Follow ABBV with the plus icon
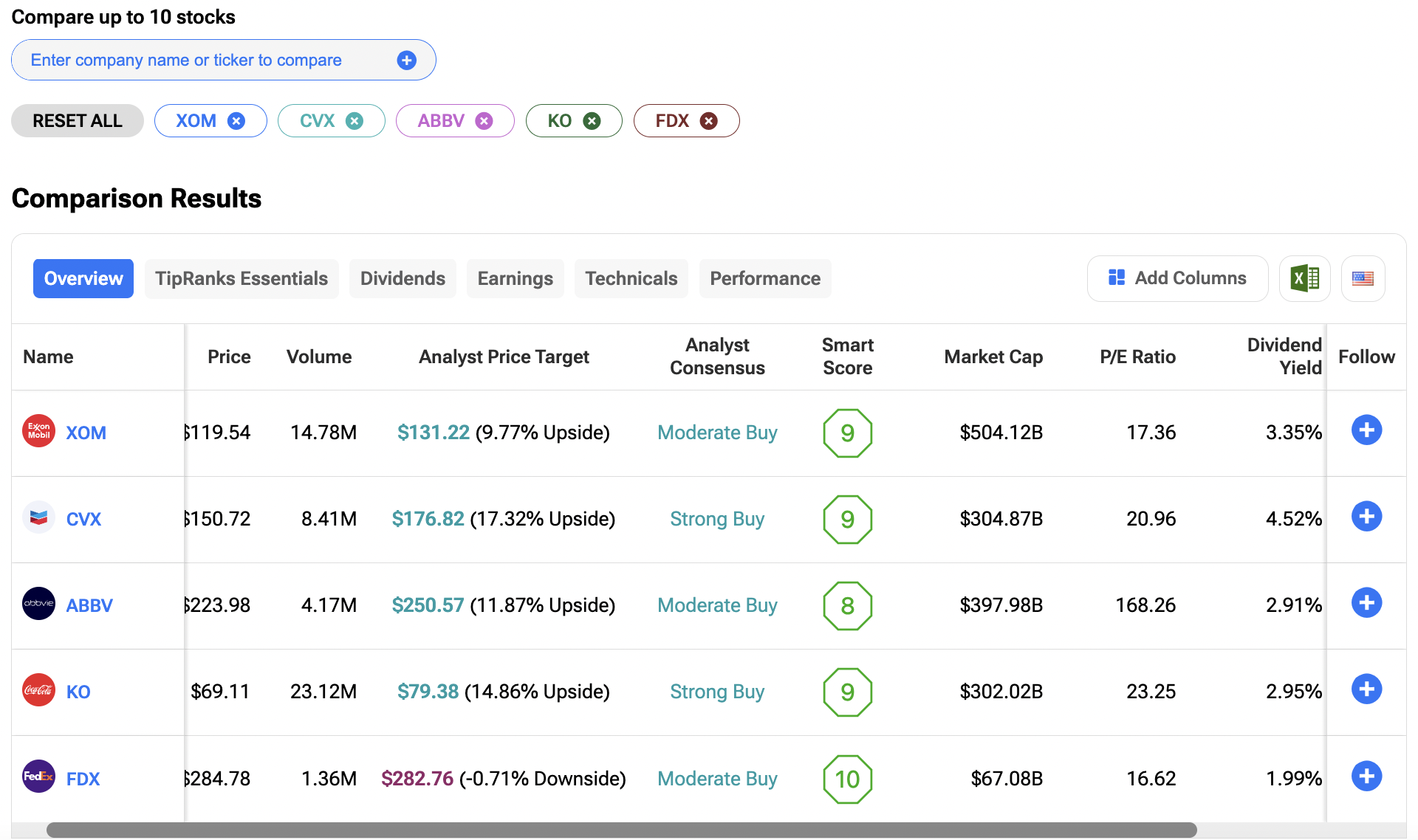Screen dimensions: 1418x840 click(x=1366, y=603)
